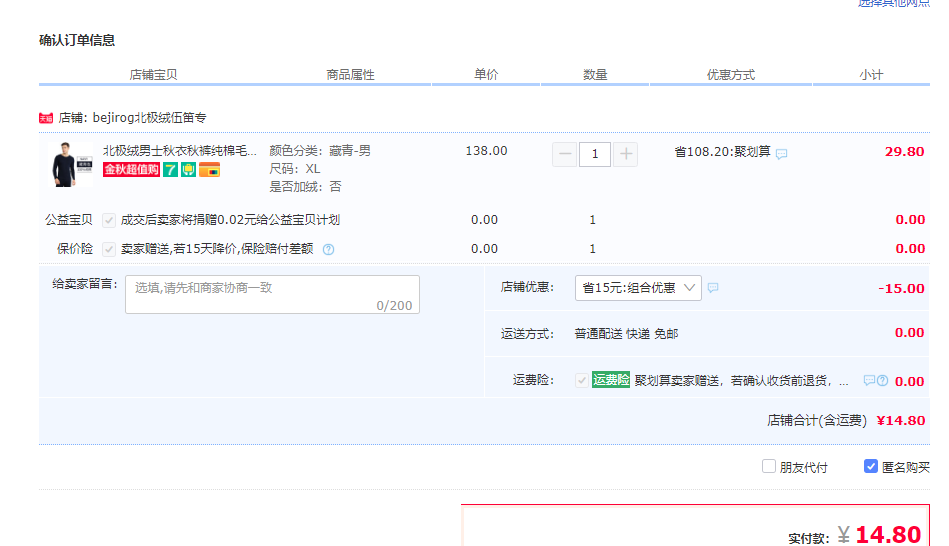949x546 pixels.
Task: Click the green 运费险 tag label
Action: (x=611, y=380)
